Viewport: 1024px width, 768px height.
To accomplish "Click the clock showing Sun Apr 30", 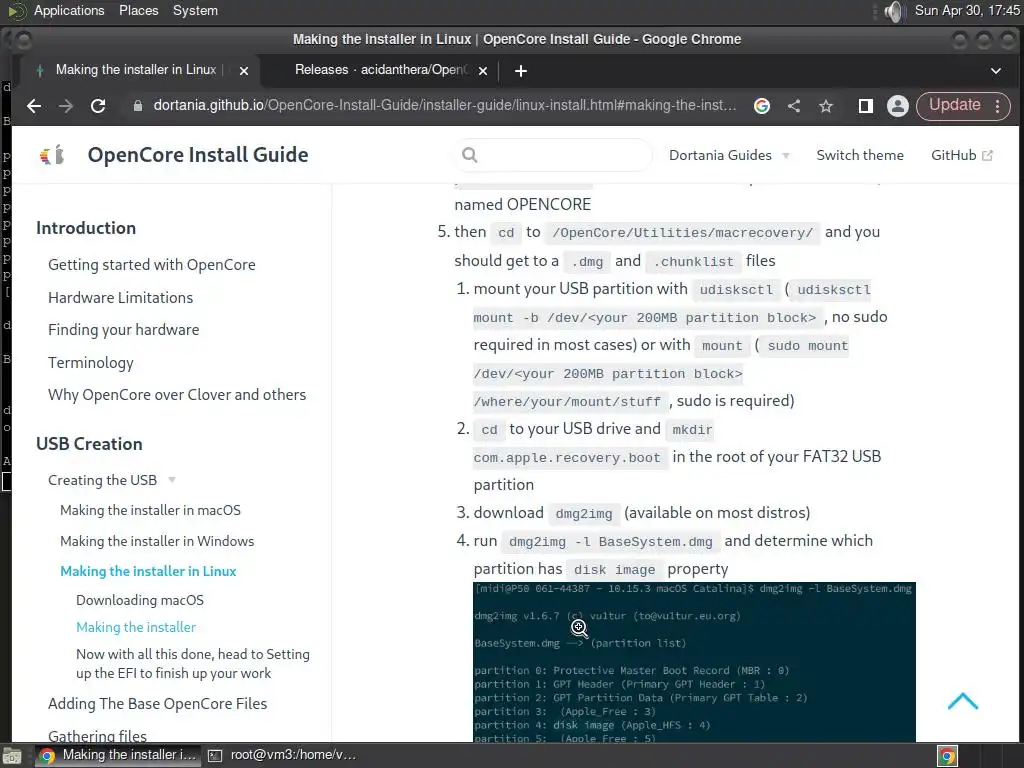I will 967,10.
